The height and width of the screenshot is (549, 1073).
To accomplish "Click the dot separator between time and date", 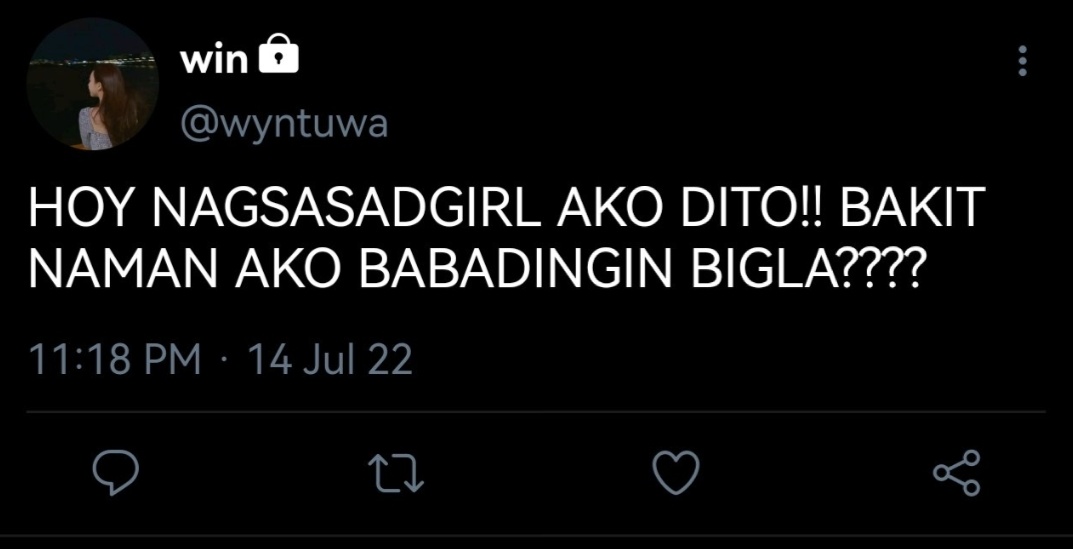I will (x=224, y=361).
